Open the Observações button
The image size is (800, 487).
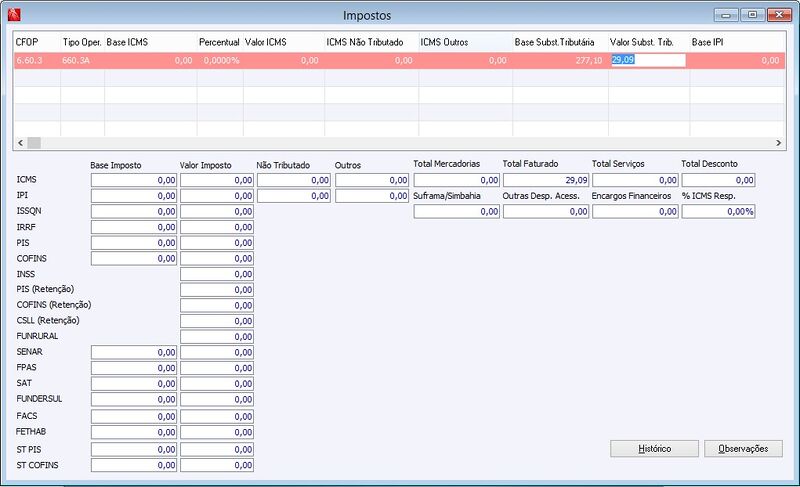coord(743,449)
